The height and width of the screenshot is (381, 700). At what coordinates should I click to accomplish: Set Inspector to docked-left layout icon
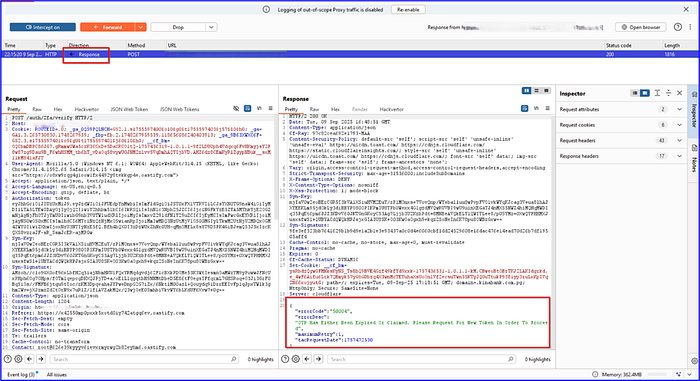pyautogui.click(x=635, y=93)
